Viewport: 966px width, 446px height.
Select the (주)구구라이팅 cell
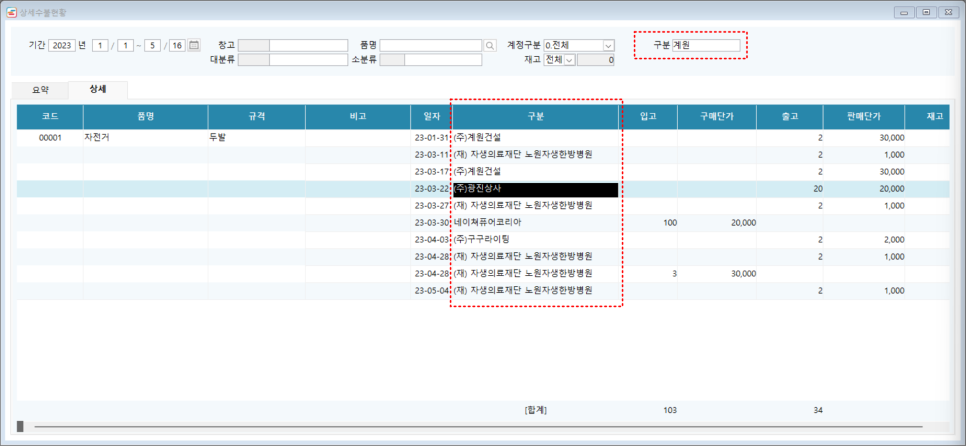(x=535, y=240)
